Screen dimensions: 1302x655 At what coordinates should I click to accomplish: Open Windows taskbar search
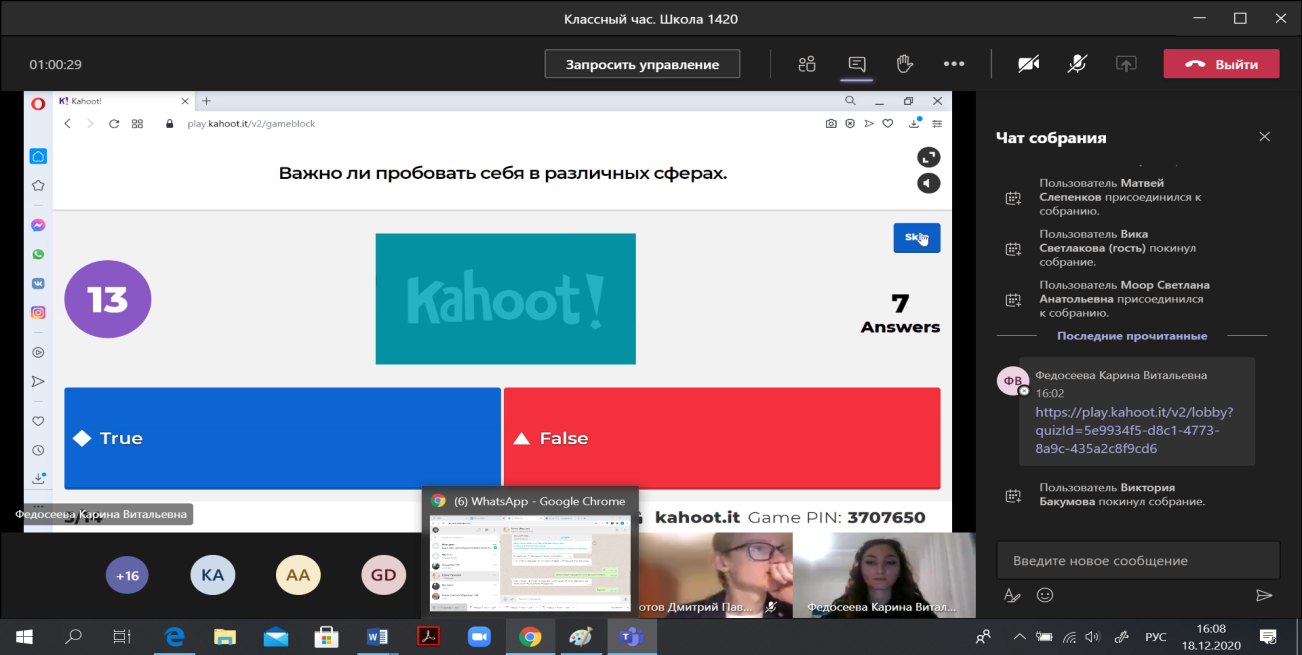(x=73, y=635)
